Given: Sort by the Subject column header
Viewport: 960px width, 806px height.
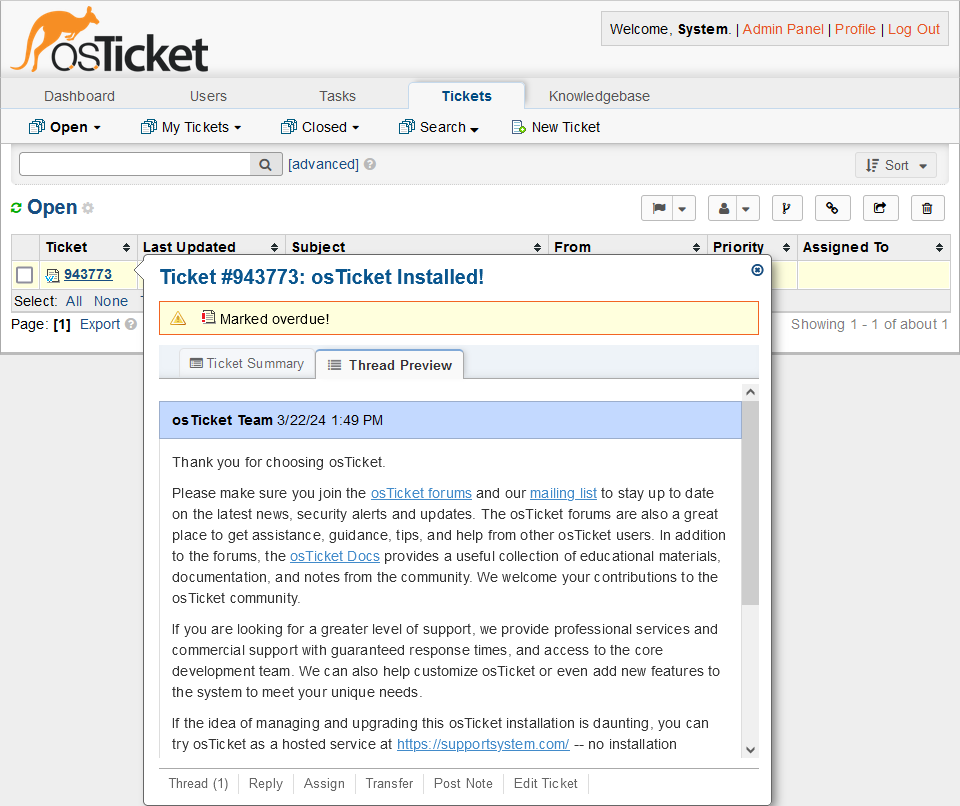Looking at the screenshot, I should (x=416, y=247).
